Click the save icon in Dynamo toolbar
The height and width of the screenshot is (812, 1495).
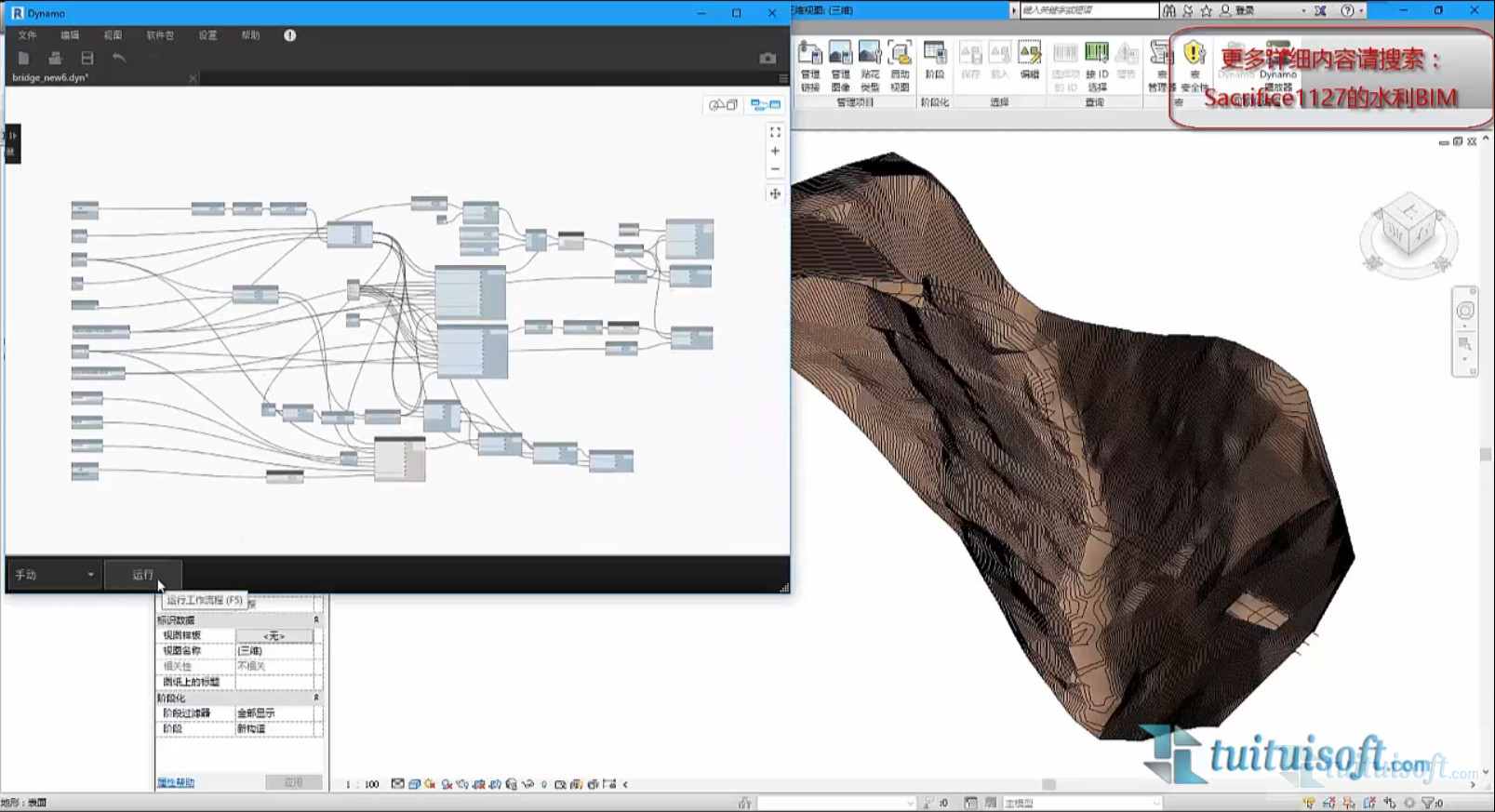point(87,58)
